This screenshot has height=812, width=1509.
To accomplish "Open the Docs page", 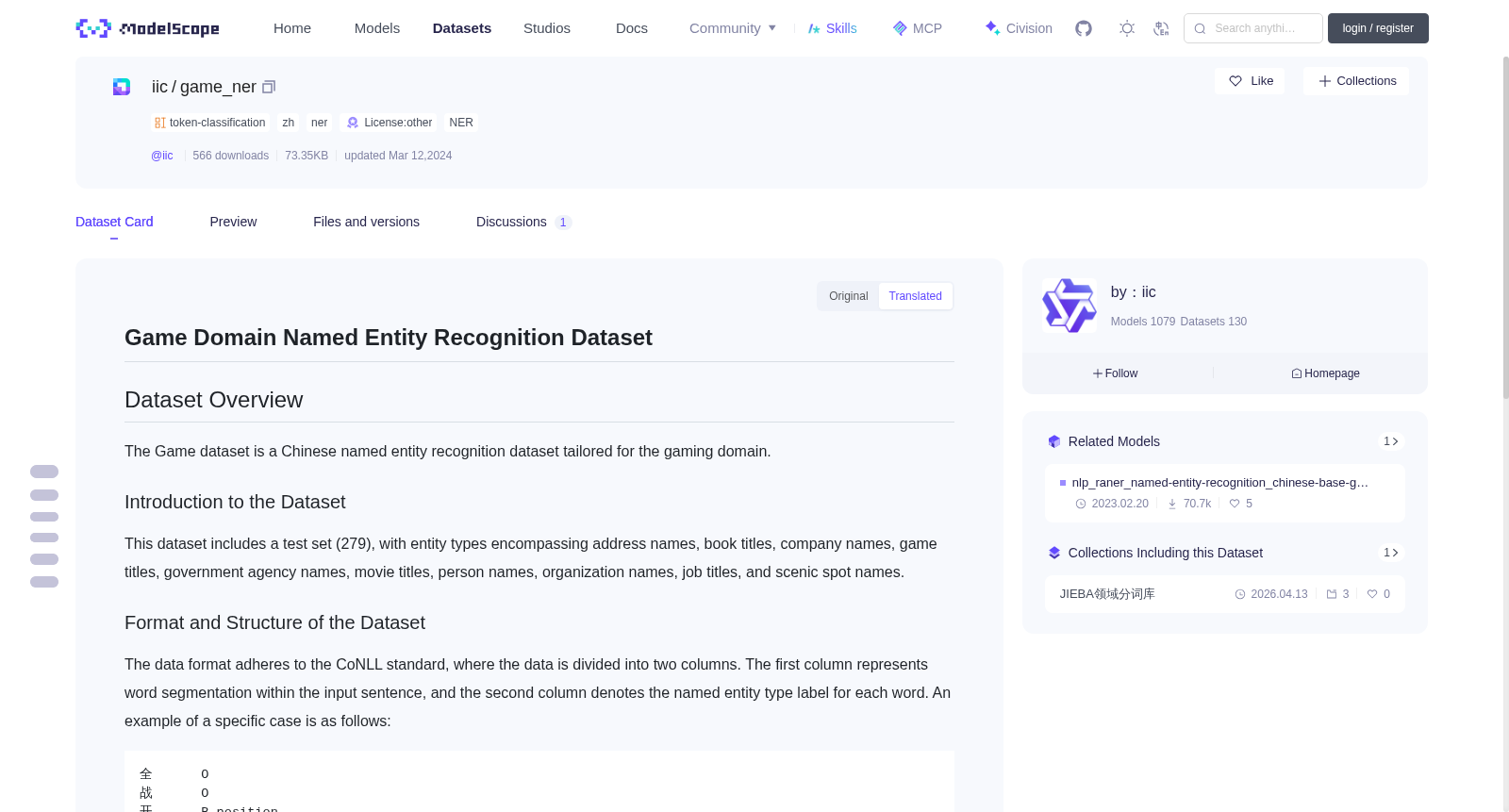I will (632, 28).
